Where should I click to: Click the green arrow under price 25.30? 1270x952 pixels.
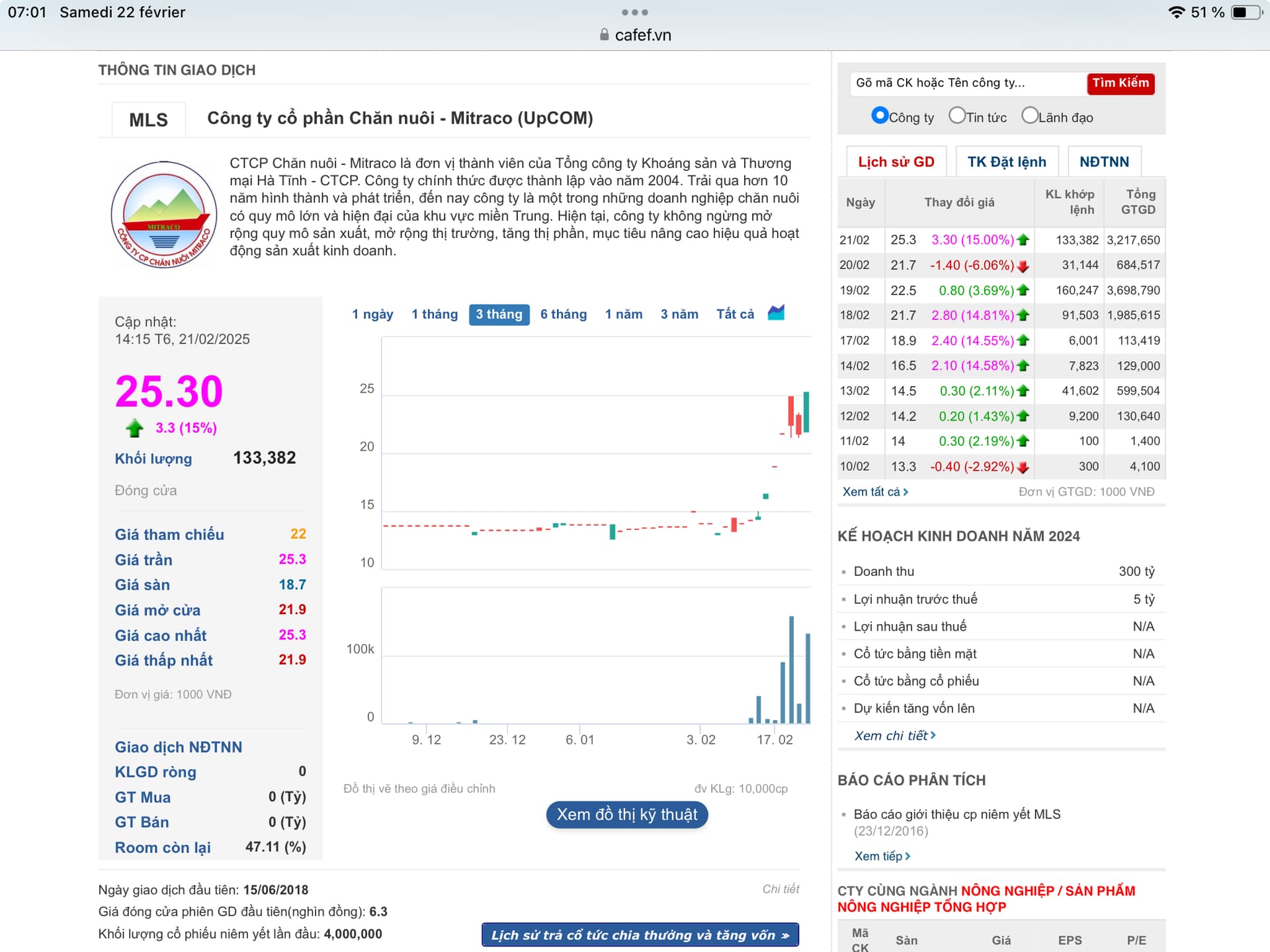click(134, 428)
